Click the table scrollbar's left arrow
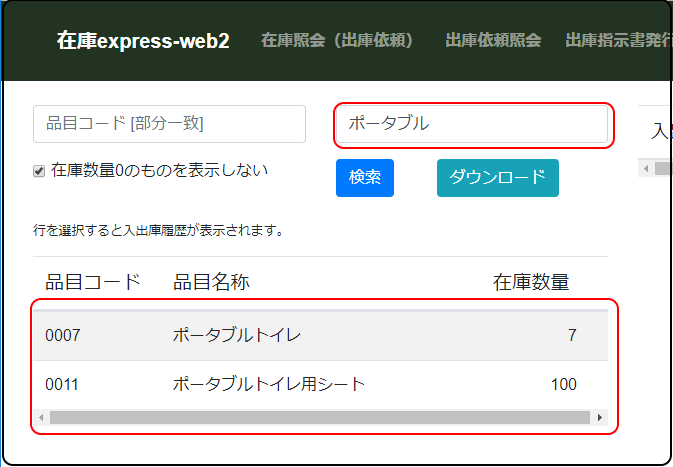 coord(41,417)
